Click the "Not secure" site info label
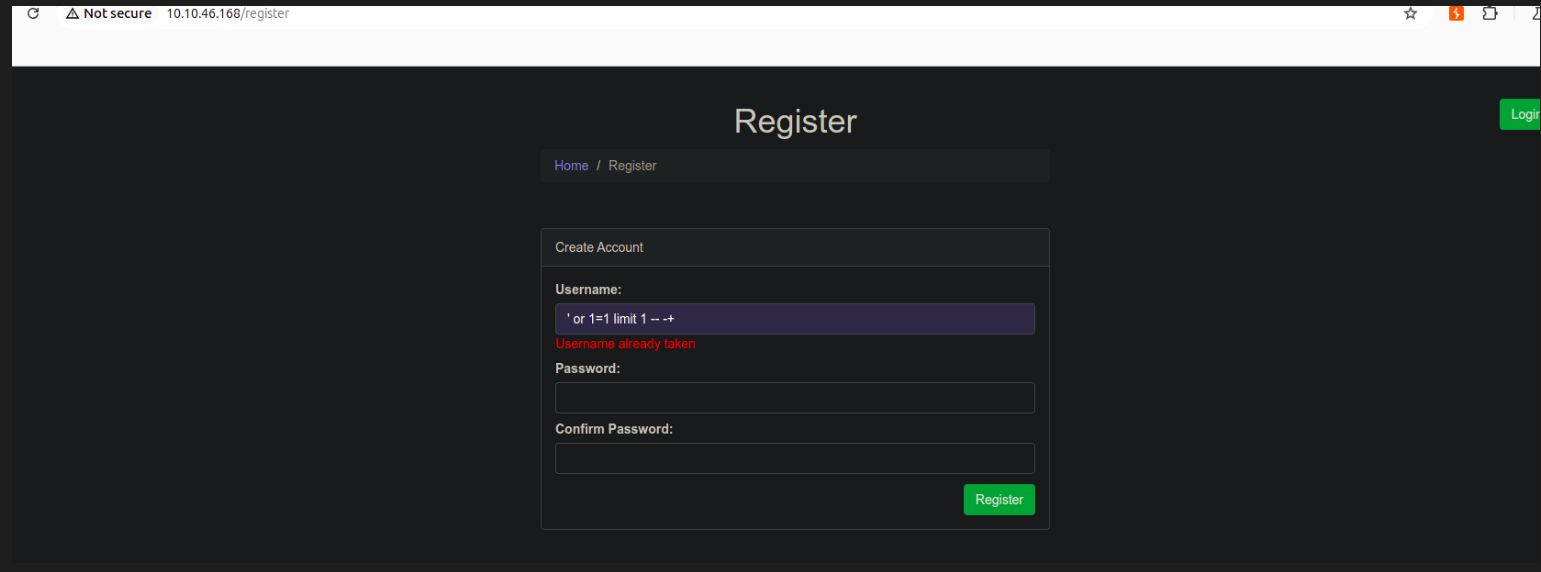Image resolution: width=1541 pixels, height=572 pixels. point(117,14)
